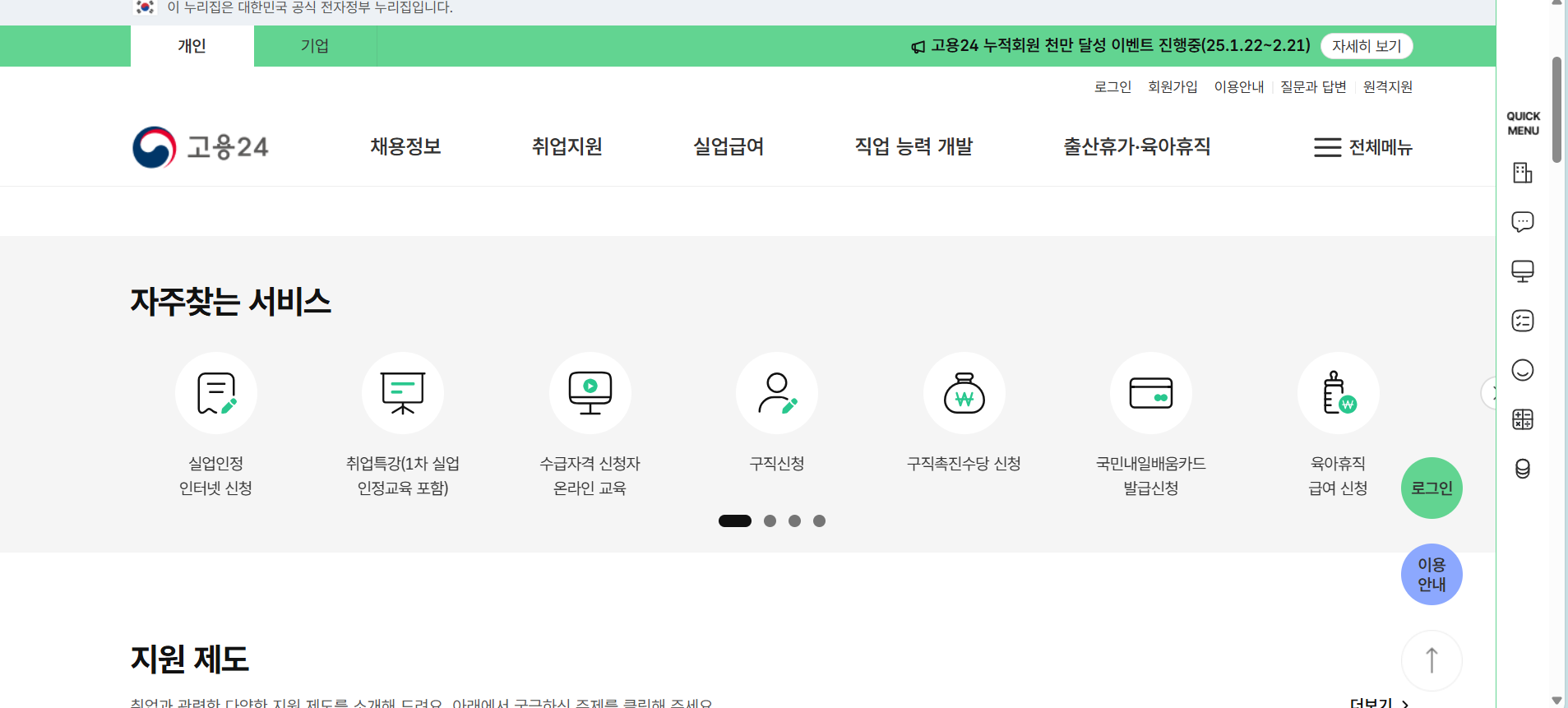Screen dimensions: 1568x708
Task: Switch to the 기업 tab
Action: click(x=315, y=46)
